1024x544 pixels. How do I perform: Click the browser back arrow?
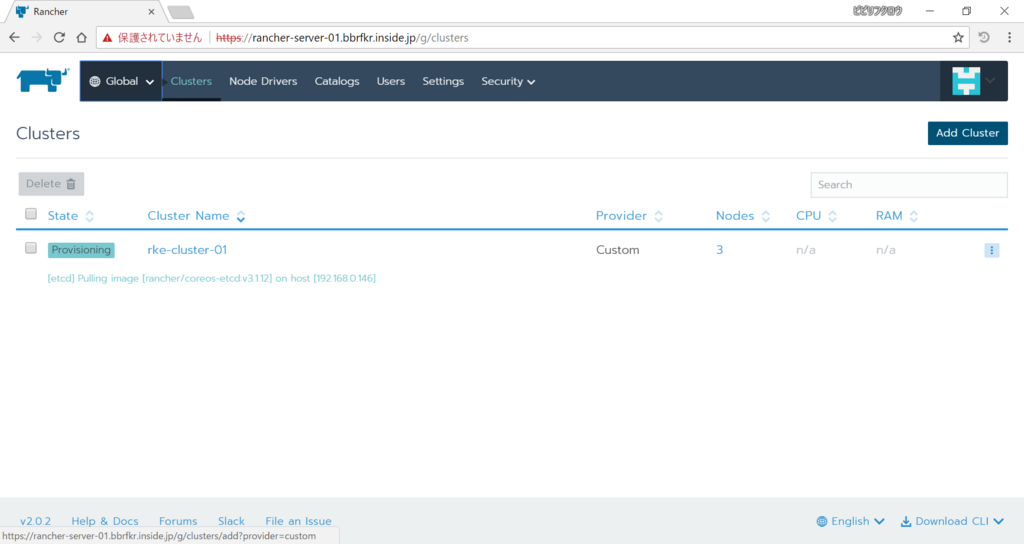14,37
